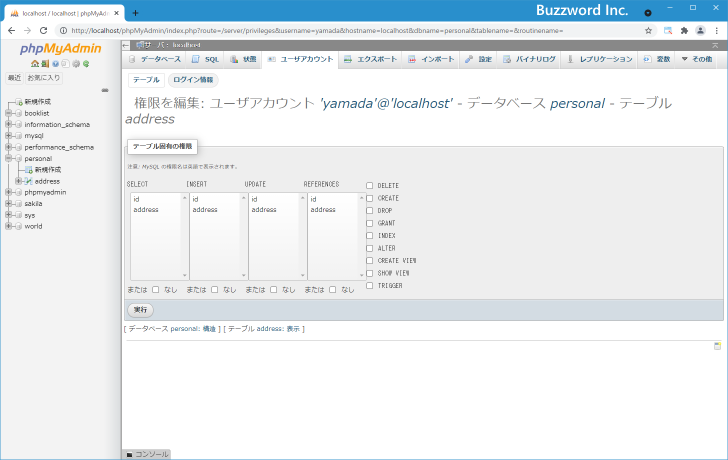This screenshot has height=460, width=728.
Task: Tick the CREATE VIEW checkbox
Action: coord(370,261)
